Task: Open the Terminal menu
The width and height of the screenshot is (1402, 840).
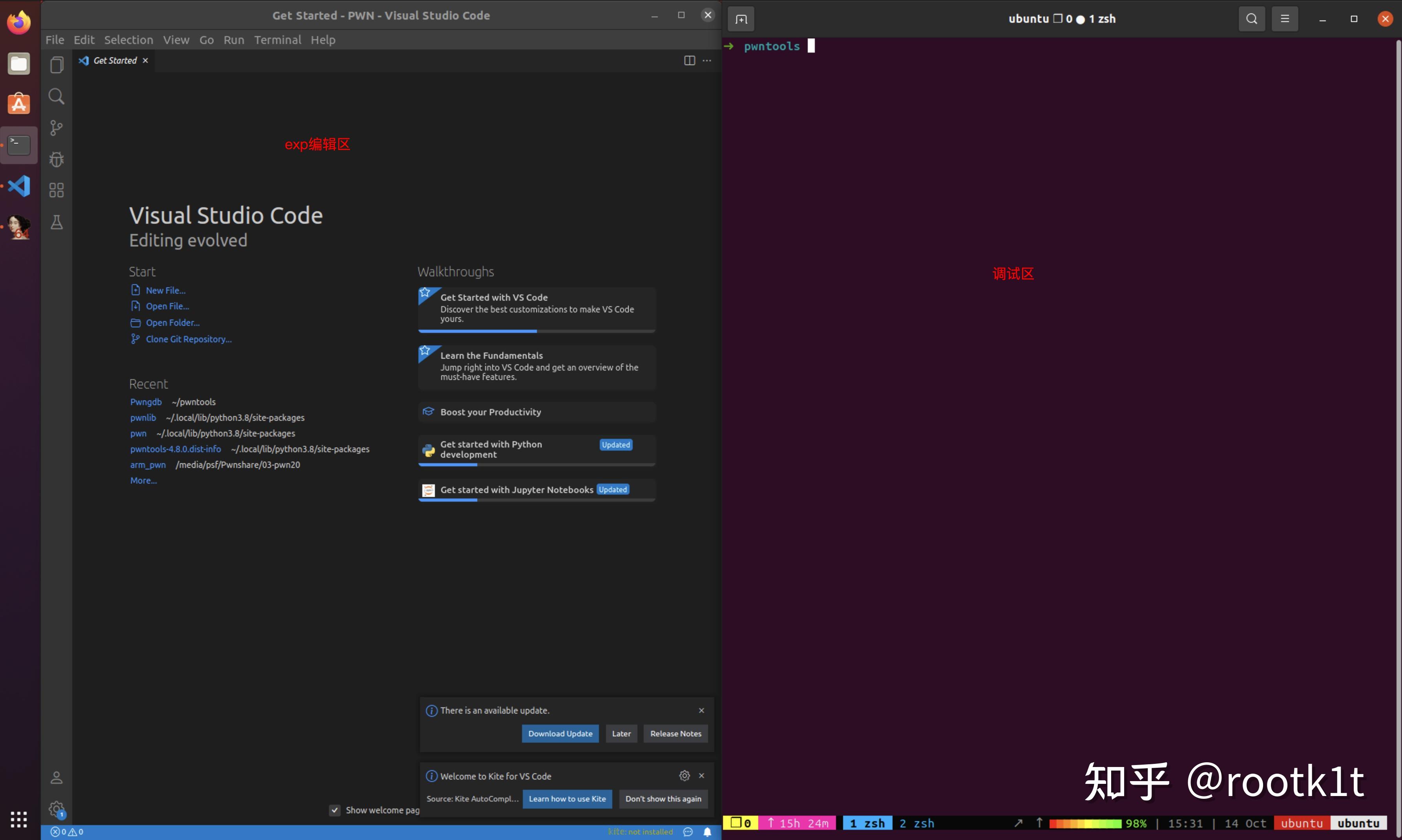Action: point(278,40)
